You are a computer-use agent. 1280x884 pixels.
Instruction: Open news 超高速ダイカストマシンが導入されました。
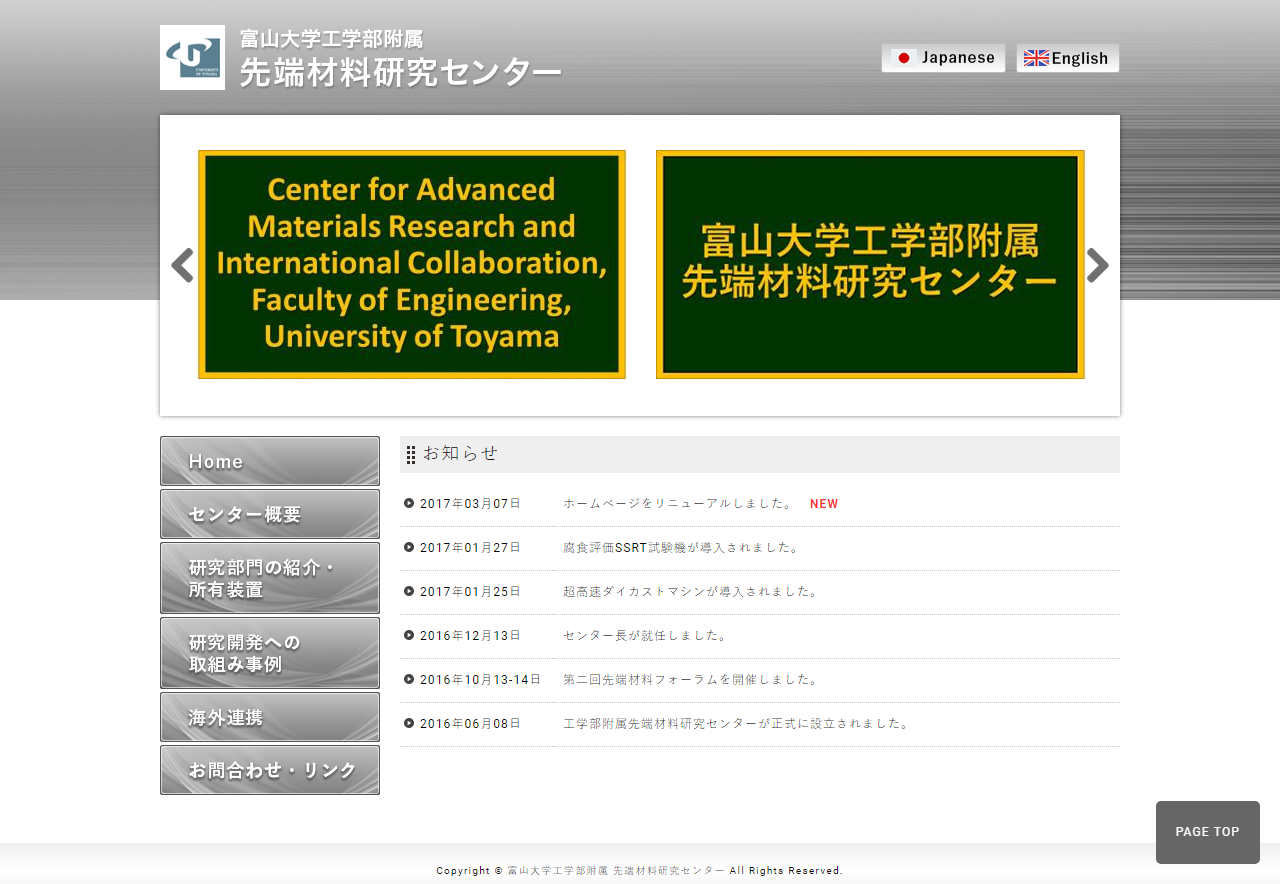click(692, 592)
